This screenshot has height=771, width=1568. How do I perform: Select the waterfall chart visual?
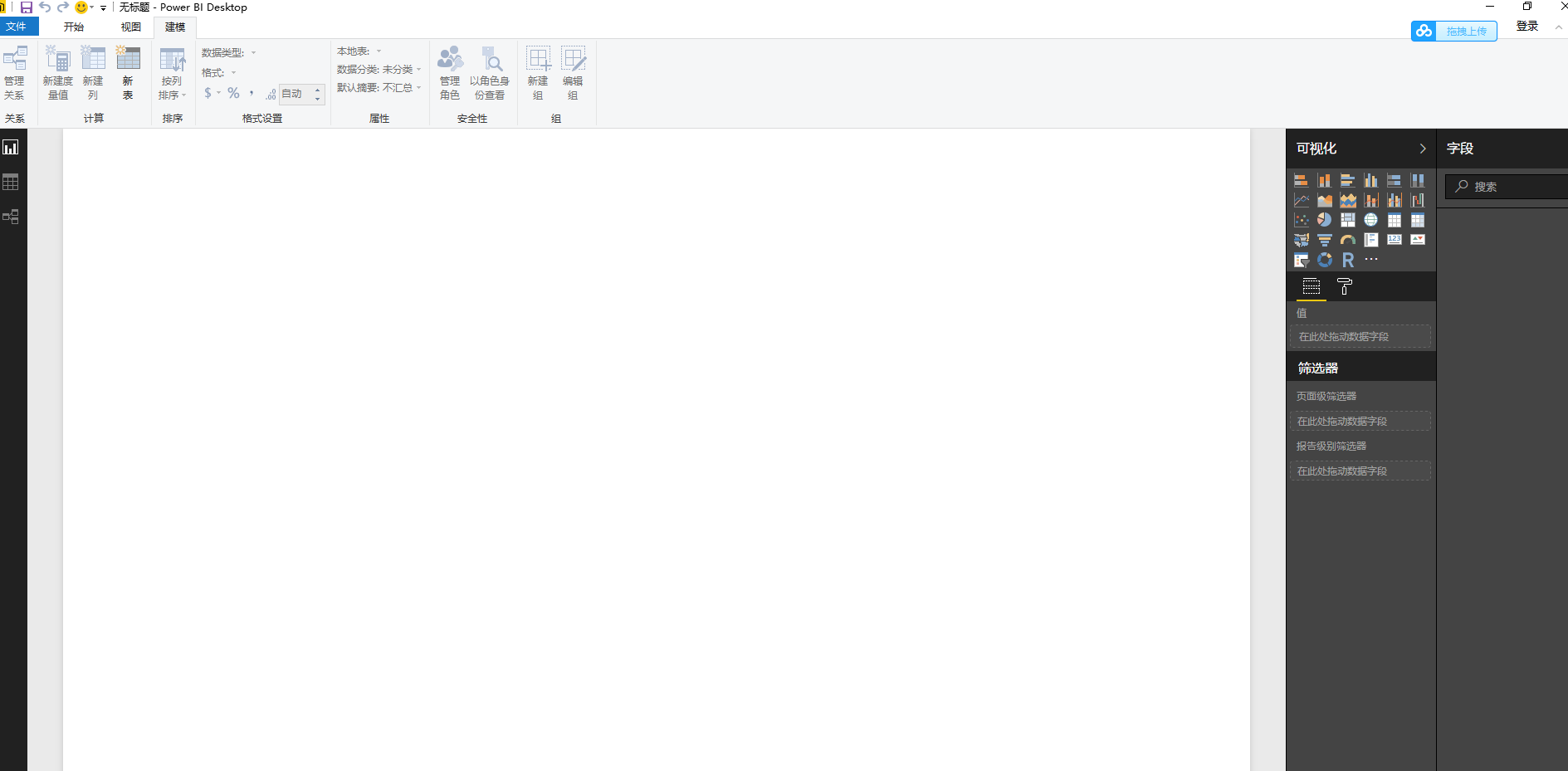coord(1418,200)
